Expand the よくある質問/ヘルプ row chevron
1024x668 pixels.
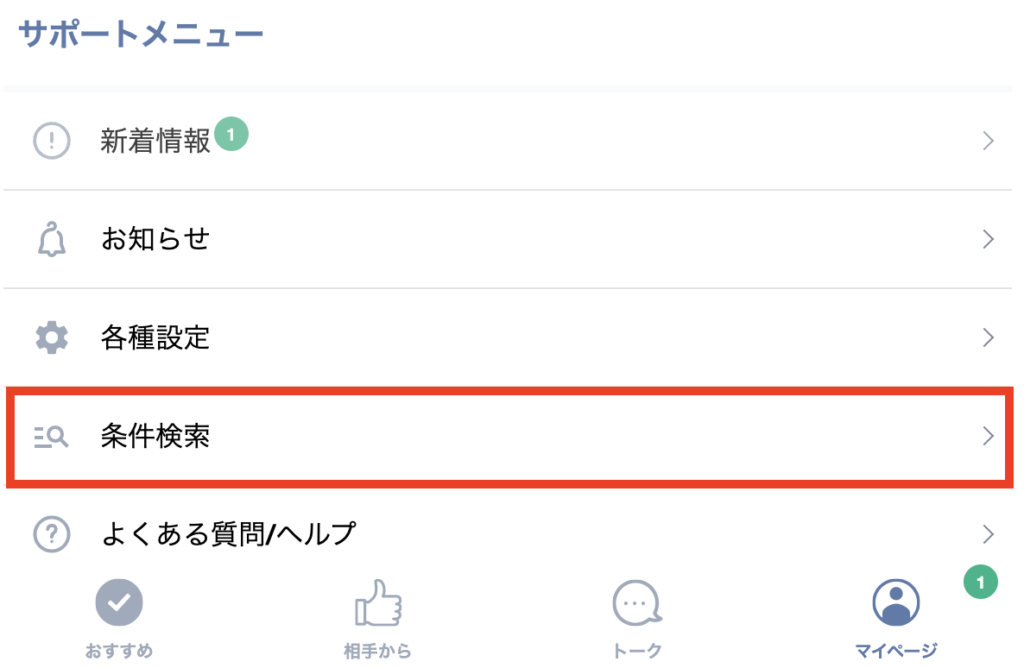coord(989,534)
